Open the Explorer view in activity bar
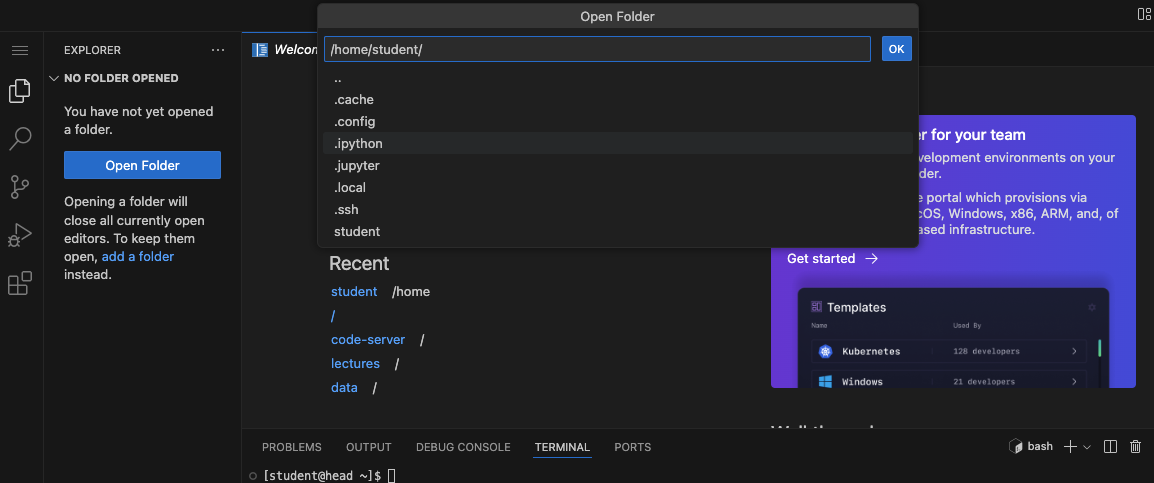Image resolution: width=1154 pixels, height=483 pixels. click(20, 91)
